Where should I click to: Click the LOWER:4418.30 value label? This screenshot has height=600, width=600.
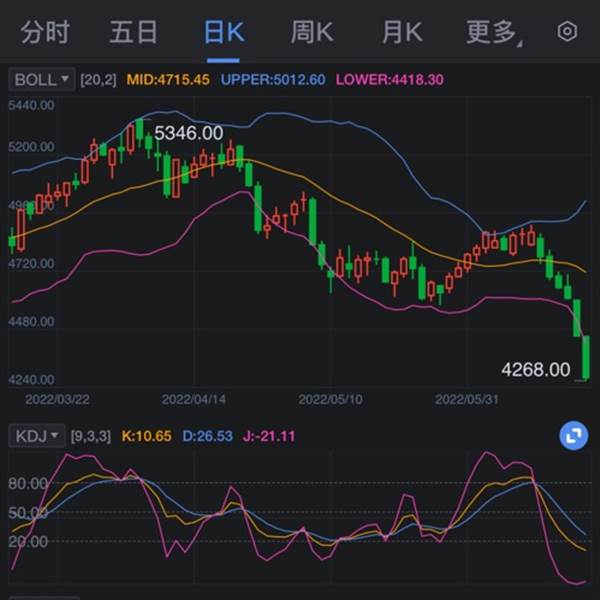pos(390,80)
